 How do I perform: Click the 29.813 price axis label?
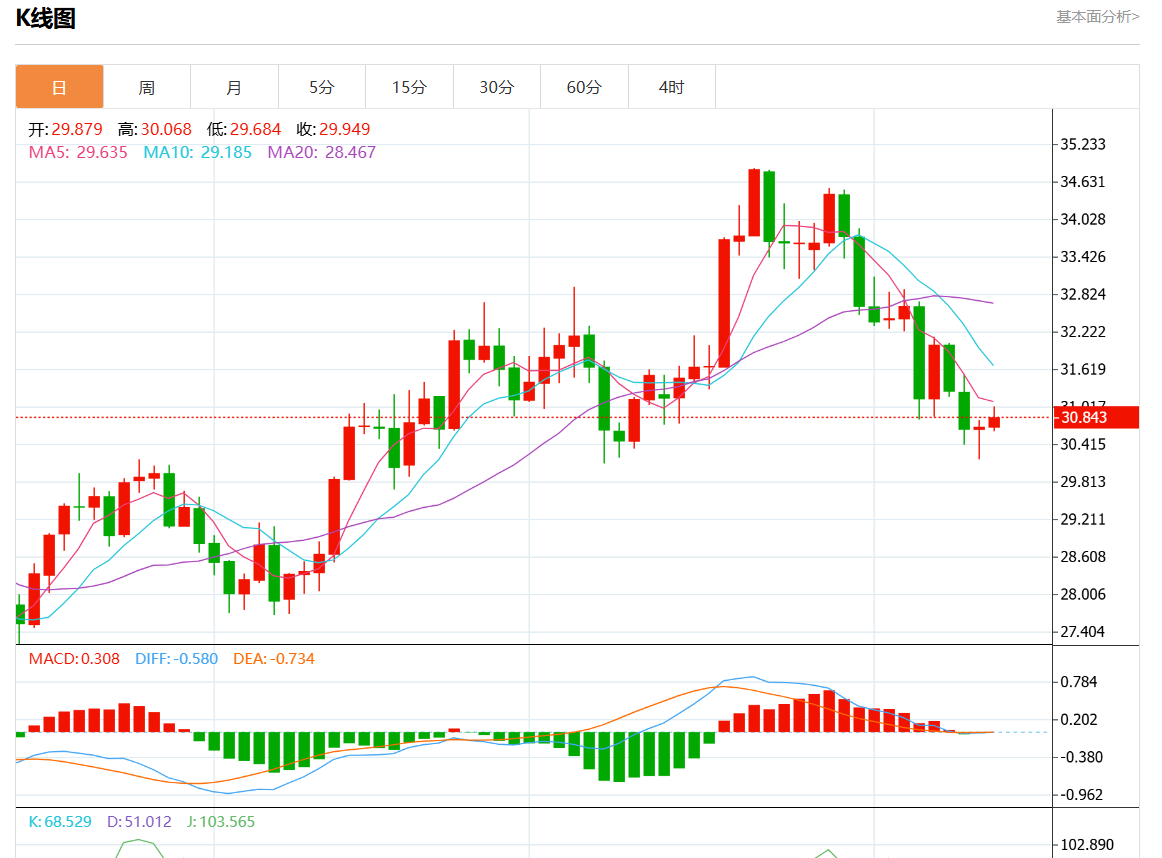[1083, 482]
